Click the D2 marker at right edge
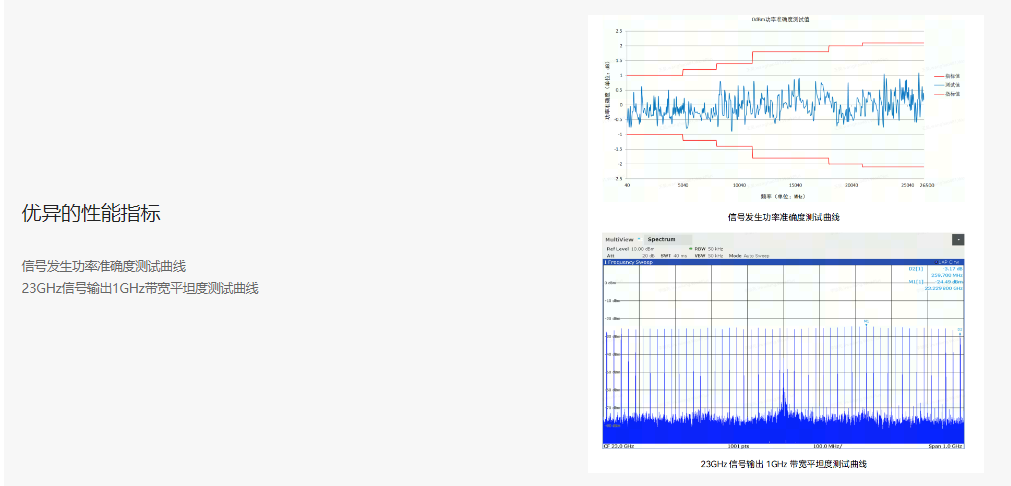 (960, 329)
